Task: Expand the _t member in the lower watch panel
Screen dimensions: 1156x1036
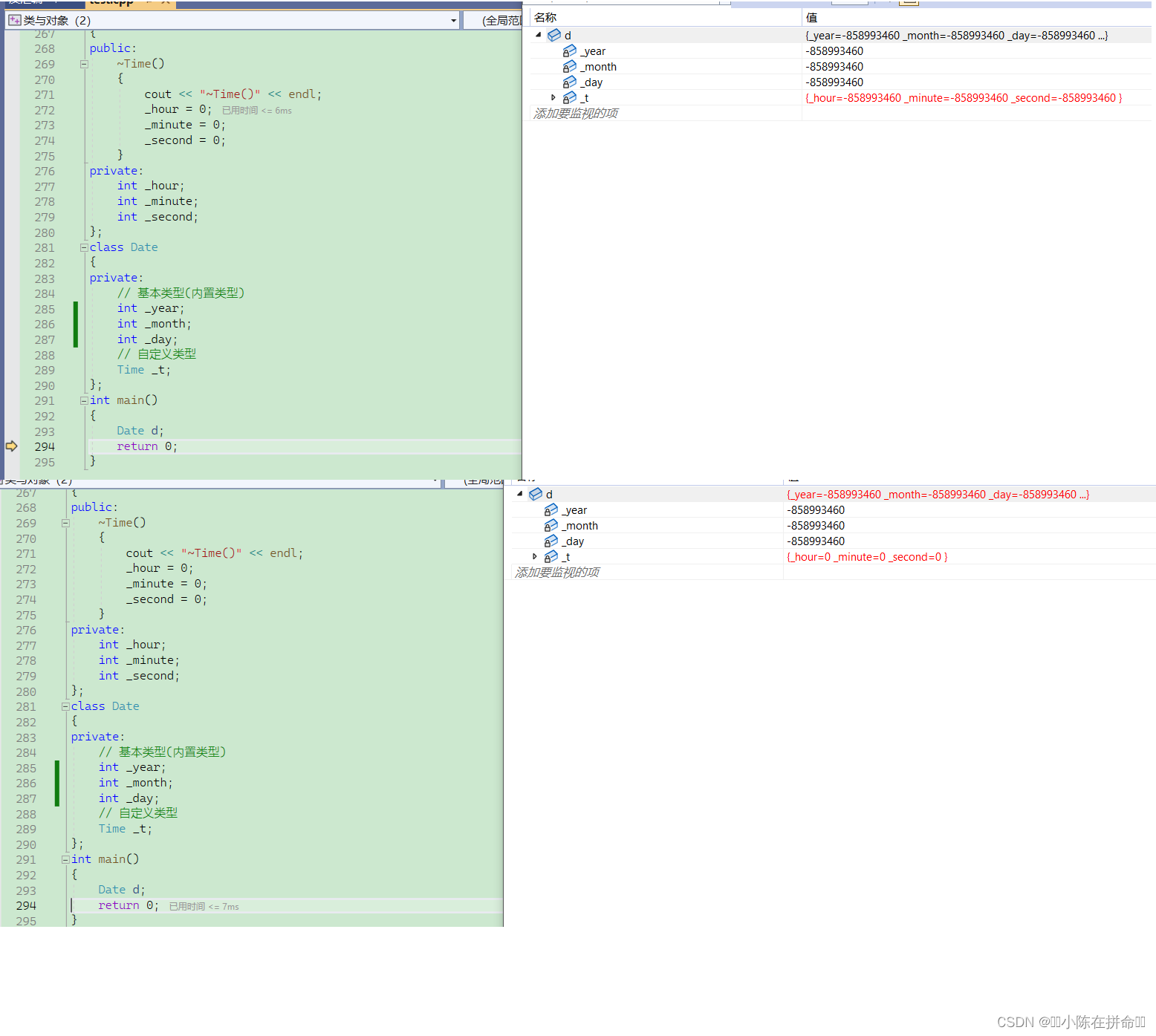Action: click(535, 556)
